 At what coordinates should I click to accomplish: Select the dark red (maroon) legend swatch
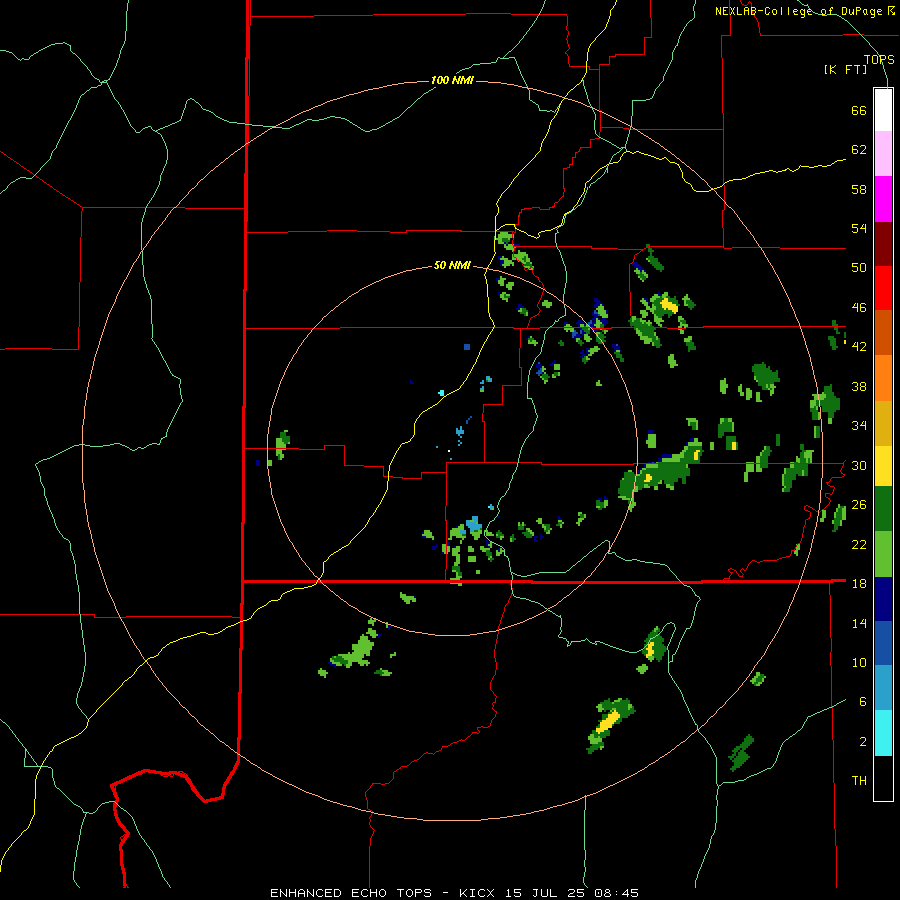coord(883,244)
